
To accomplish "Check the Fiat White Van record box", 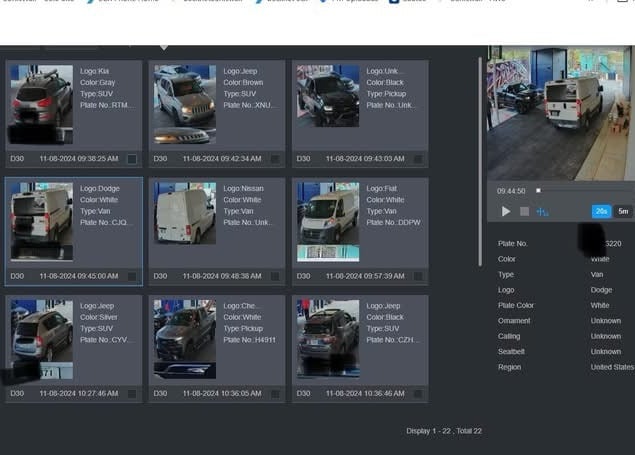I will click(417, 275).
